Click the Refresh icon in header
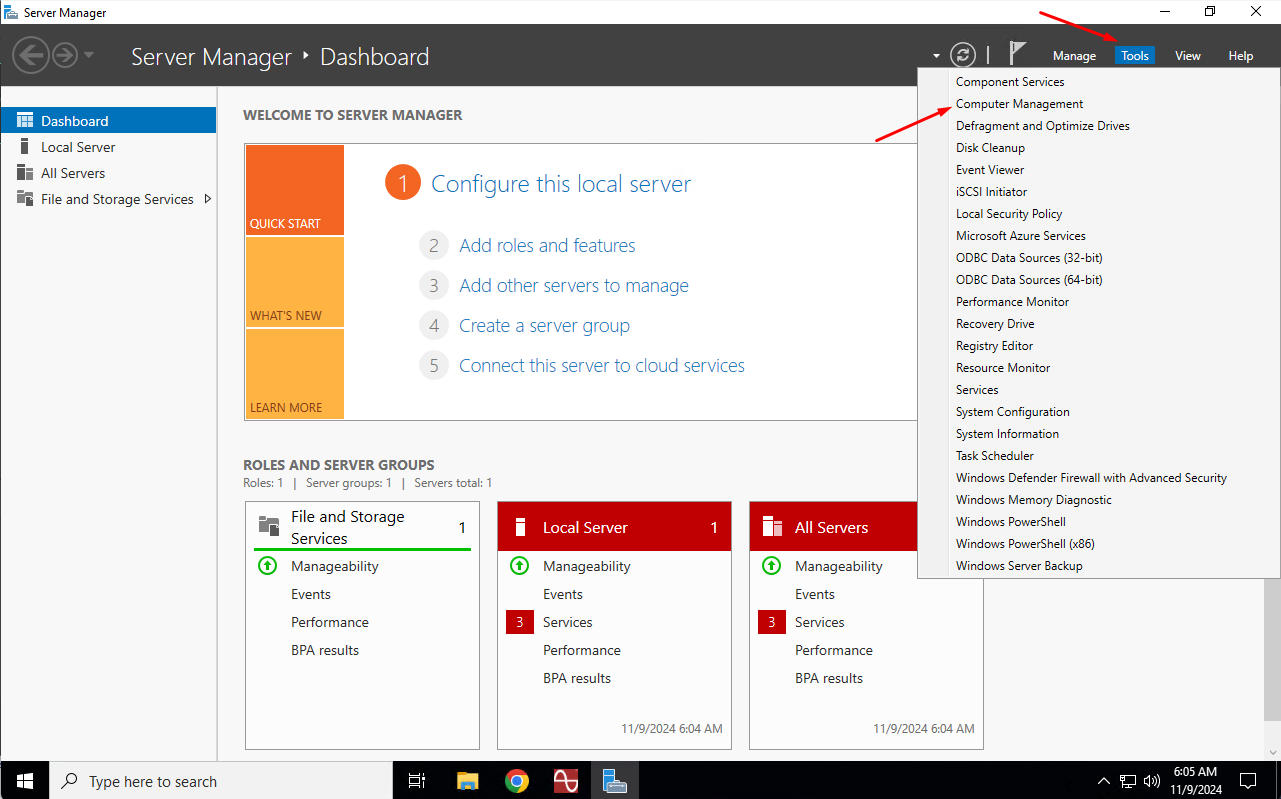Viewport: 1281px width, 799px height. pos(962,55)
